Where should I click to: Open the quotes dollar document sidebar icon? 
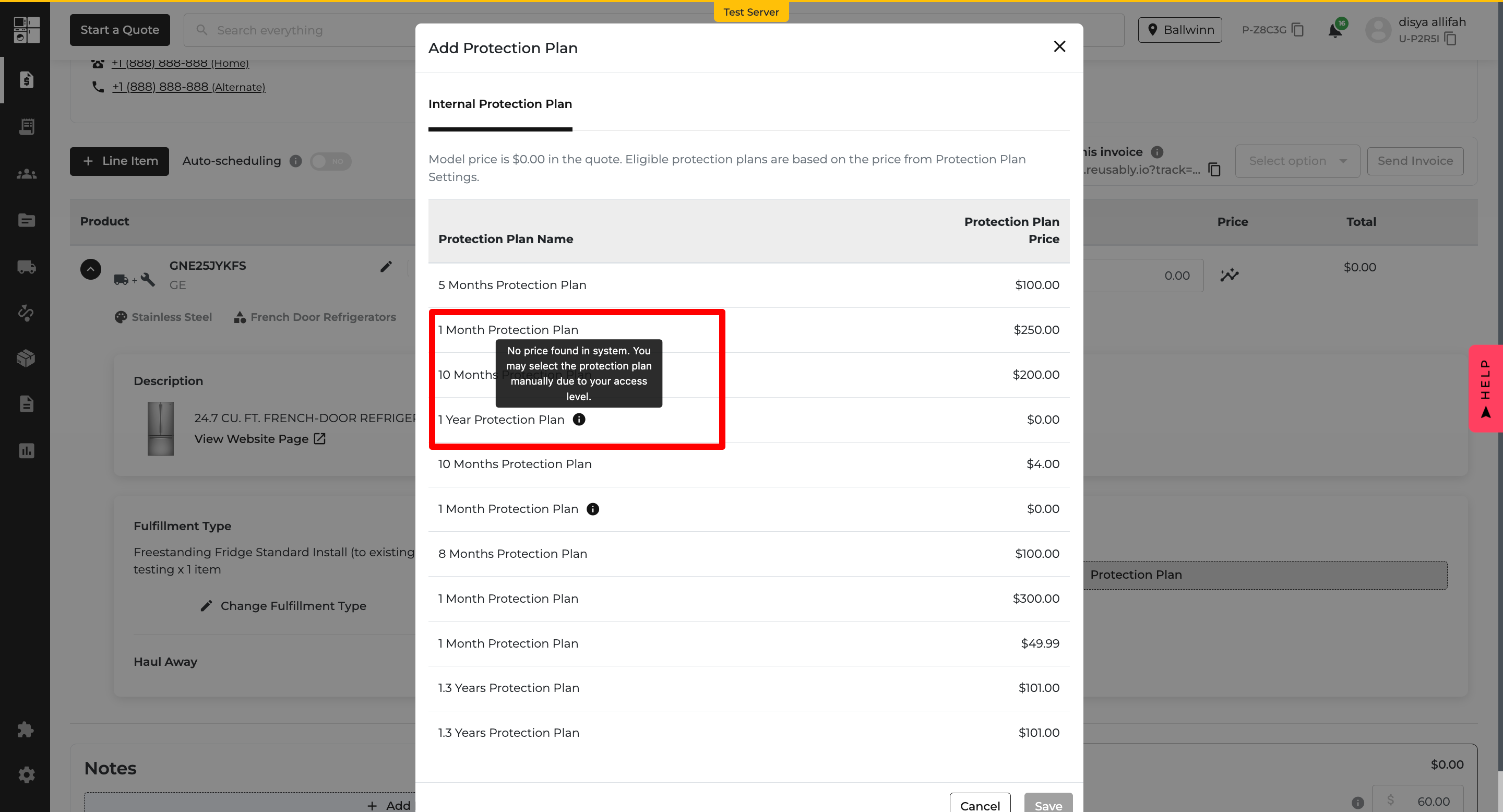(26, 79)
